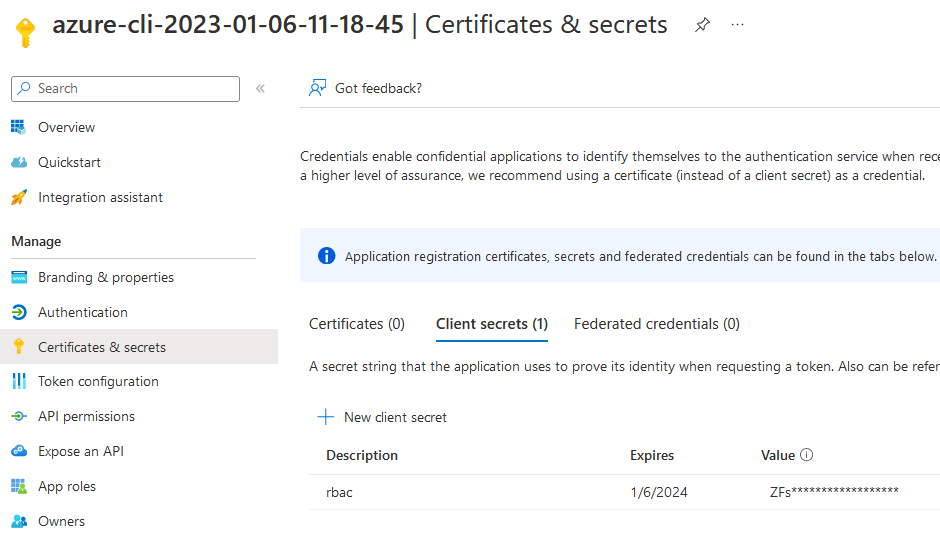This screenshot has width=940, height=537.
Task: Click the Integration assistant rocket icon
Action: point(18,197)
